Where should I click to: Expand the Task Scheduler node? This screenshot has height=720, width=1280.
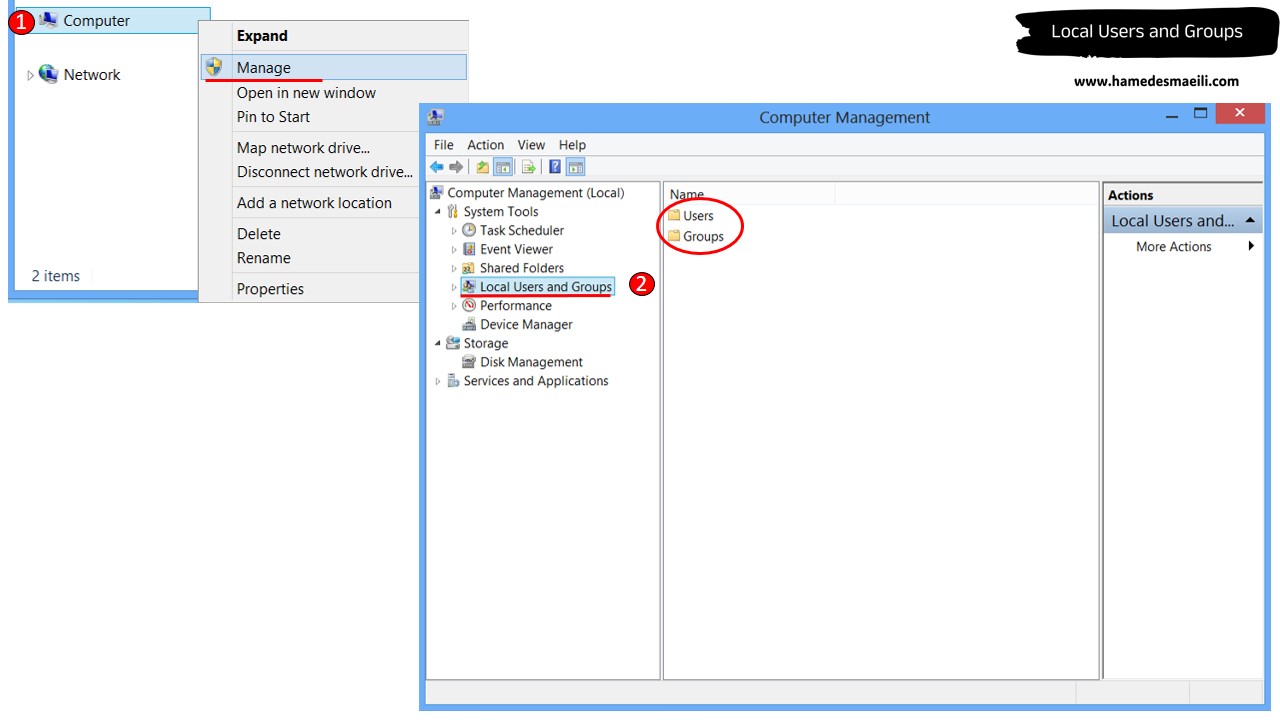coord(454,231)
